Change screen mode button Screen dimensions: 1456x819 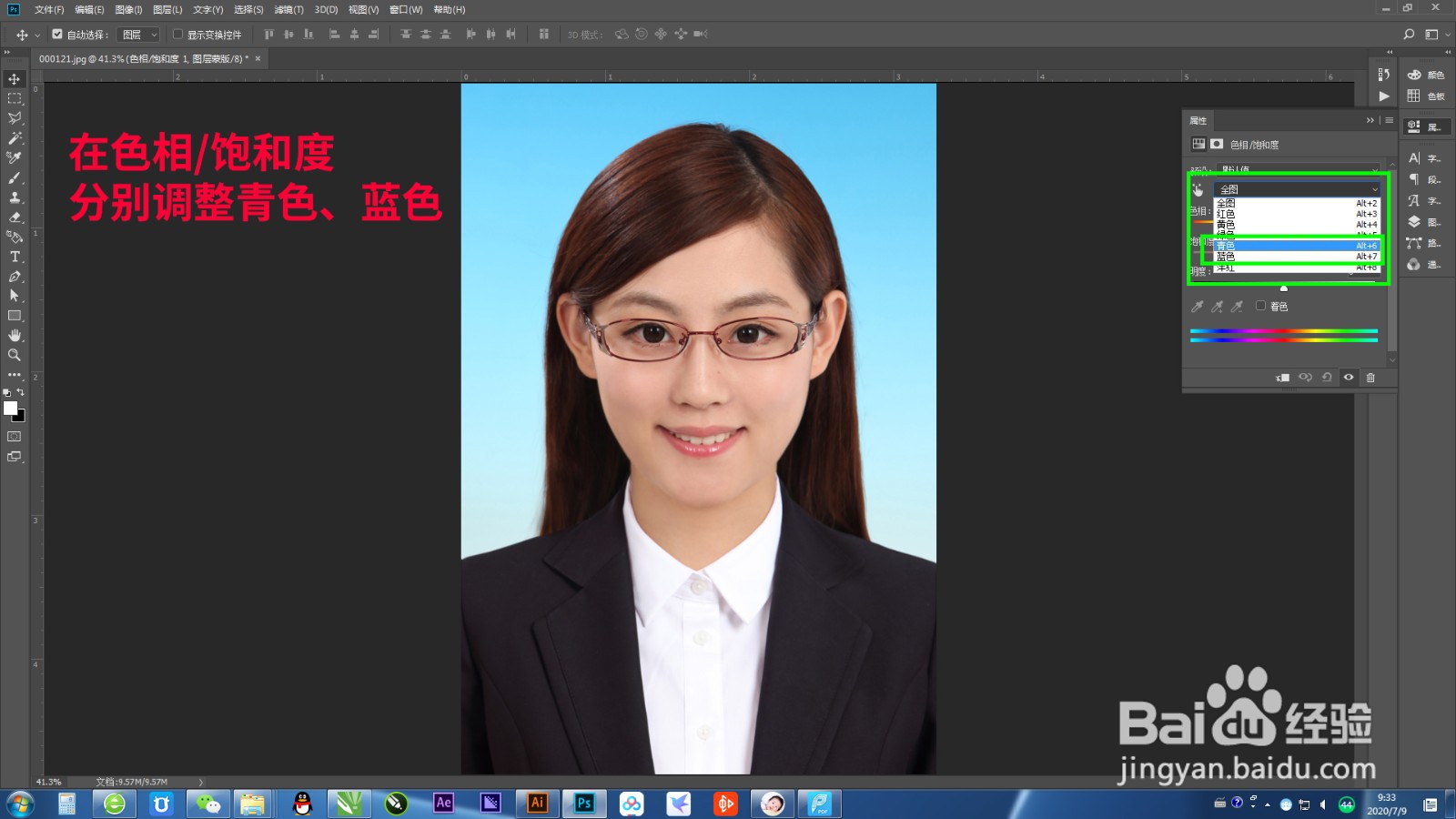pos(15,457)
